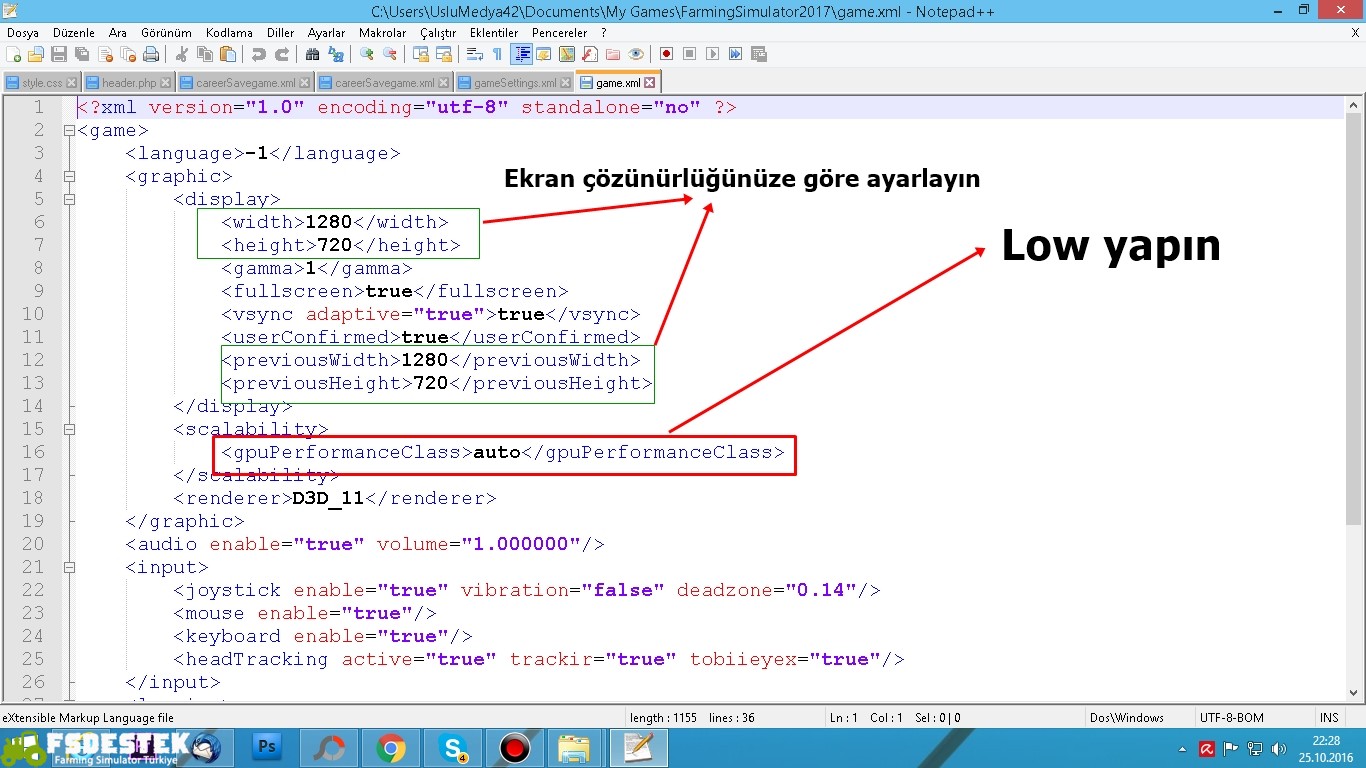Open Google Chrome from the taskbar
Viewport: 1366px width, 768px height.
click(x=391, y=747)
